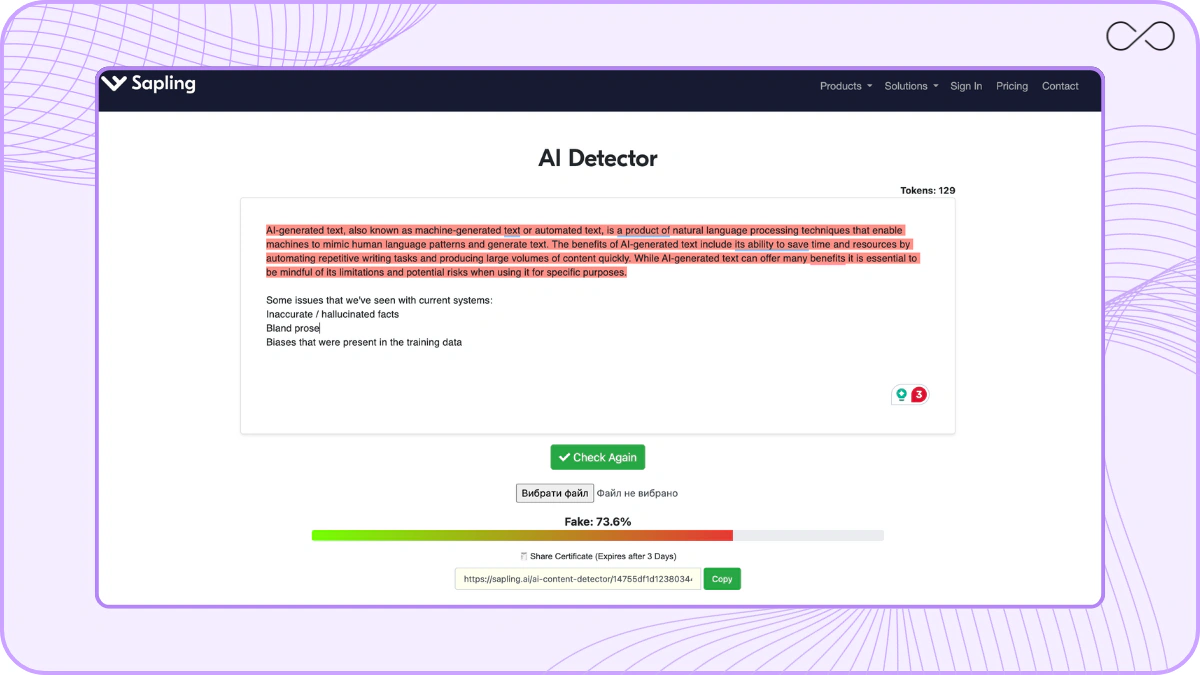
Task: Click the 'Файл не вибрано' file status text
Action: [x=637, y=493]
